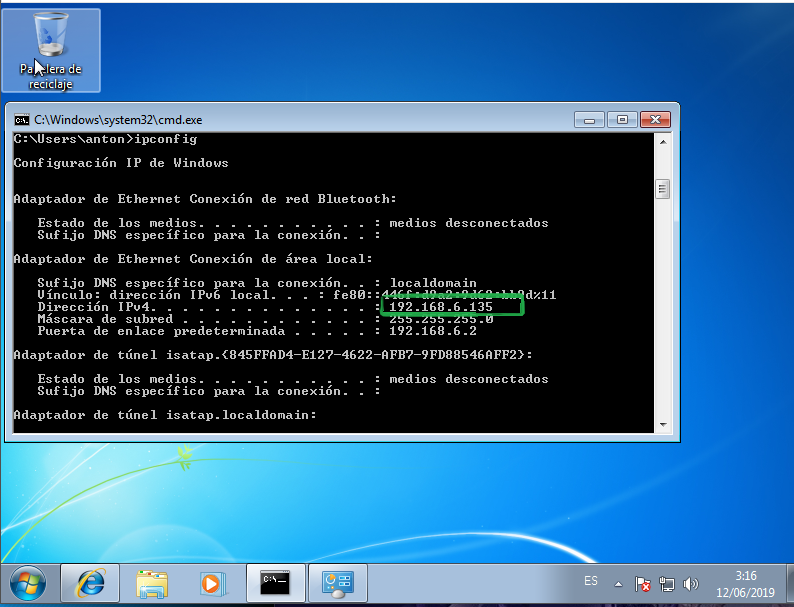This screenshot has height=607, width=794.
Task: Maximize the cmd.exe window
Action: (622, 120)
